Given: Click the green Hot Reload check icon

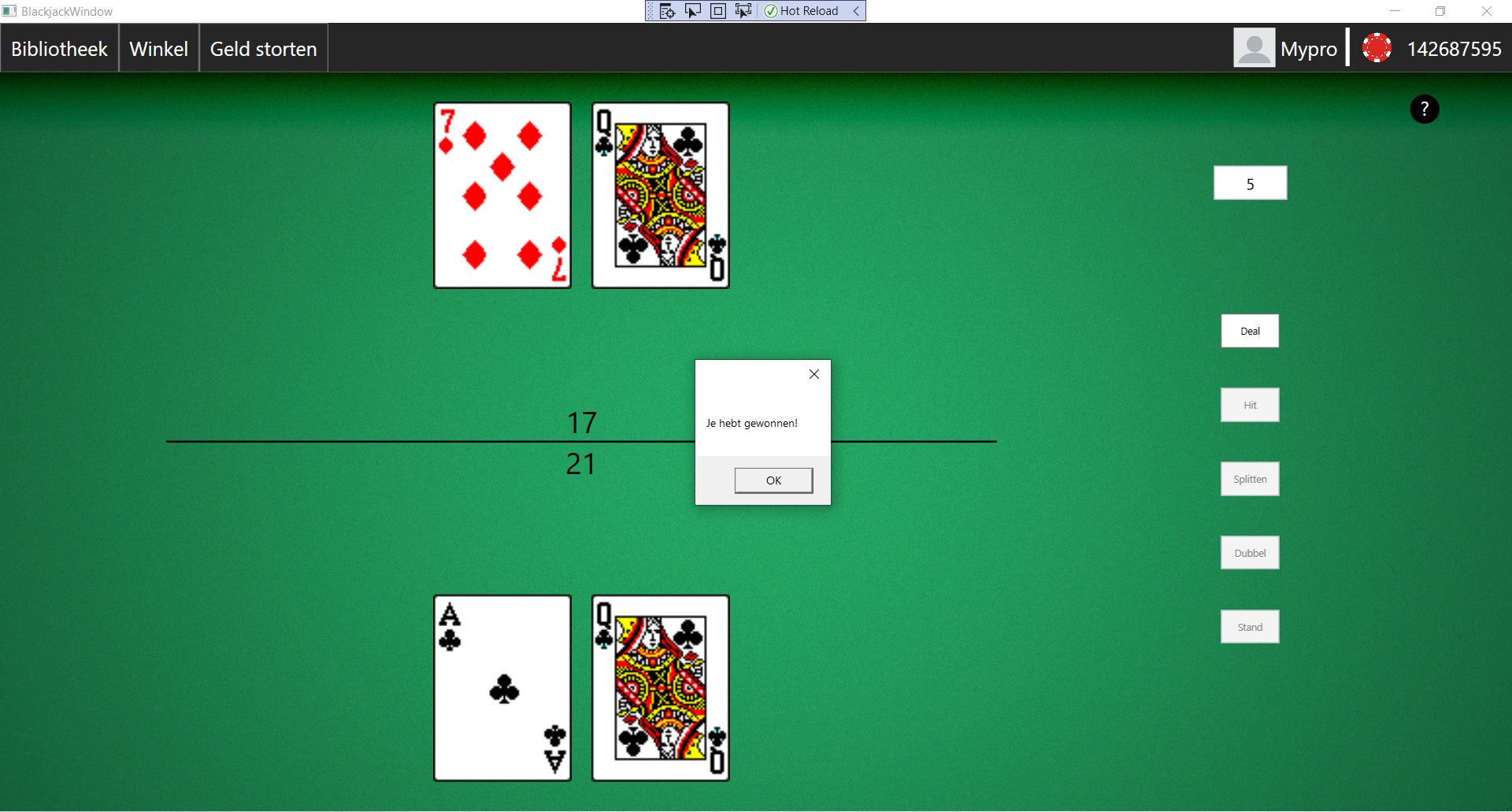Looking at the screenshot, I should point(770,10).
